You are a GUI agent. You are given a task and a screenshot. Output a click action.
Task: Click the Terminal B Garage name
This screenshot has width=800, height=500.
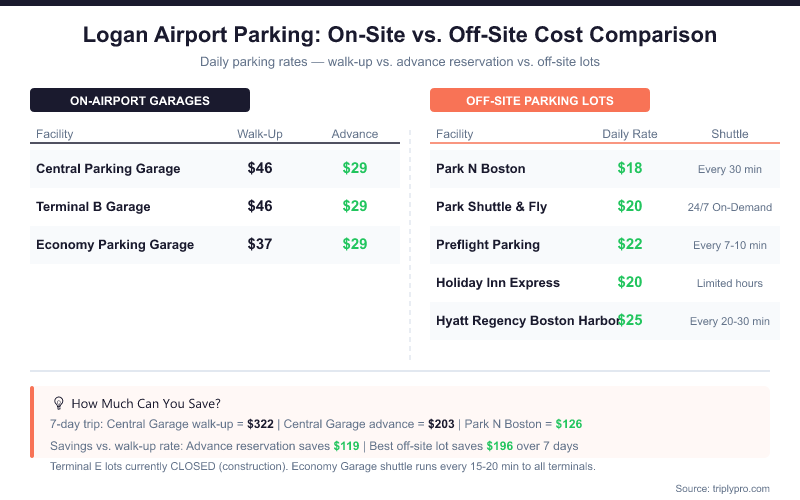(x=93, y=207)
